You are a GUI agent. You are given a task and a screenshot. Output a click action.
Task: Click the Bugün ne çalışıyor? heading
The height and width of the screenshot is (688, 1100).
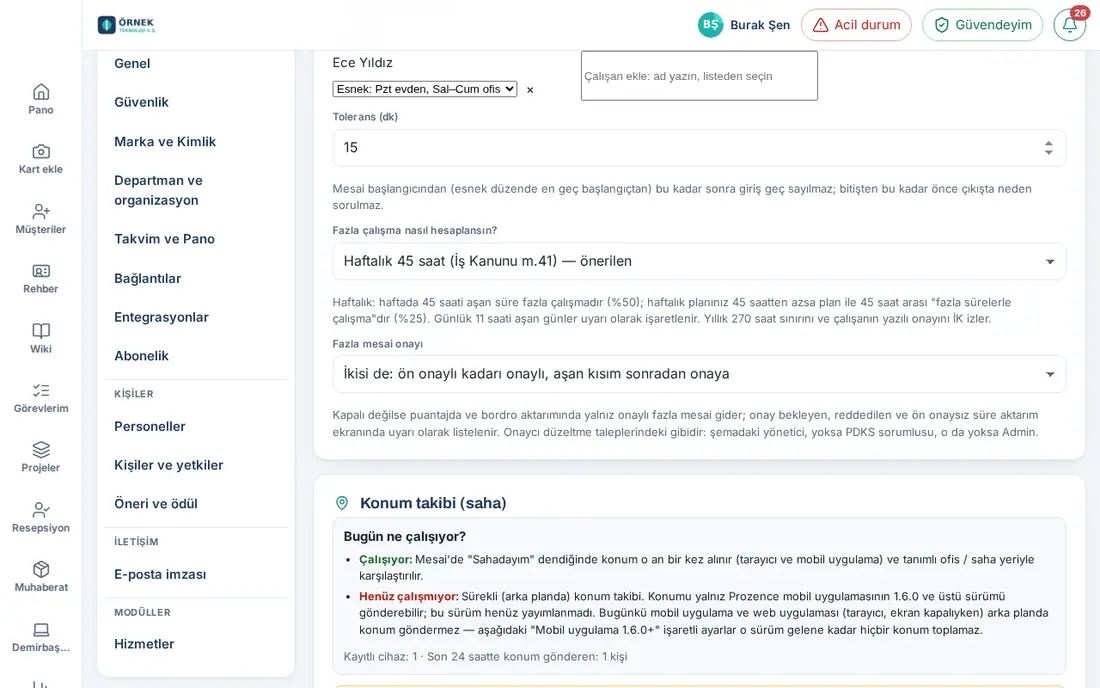404,537
